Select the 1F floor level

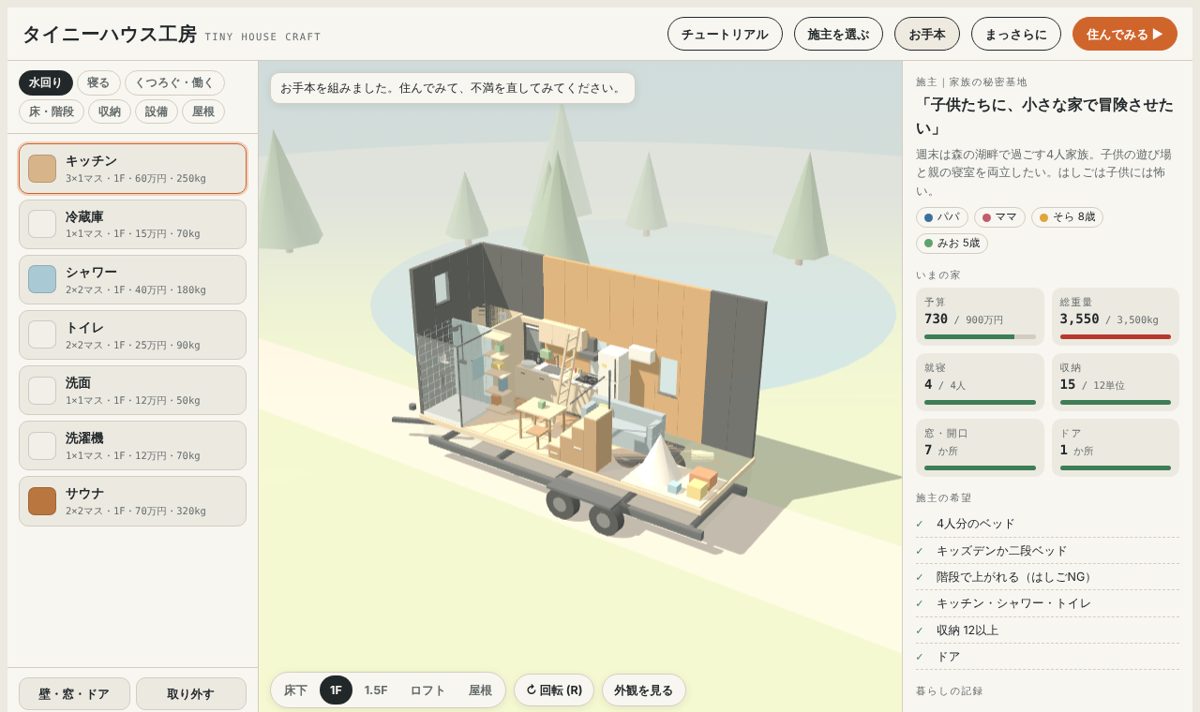pos(336,690)
